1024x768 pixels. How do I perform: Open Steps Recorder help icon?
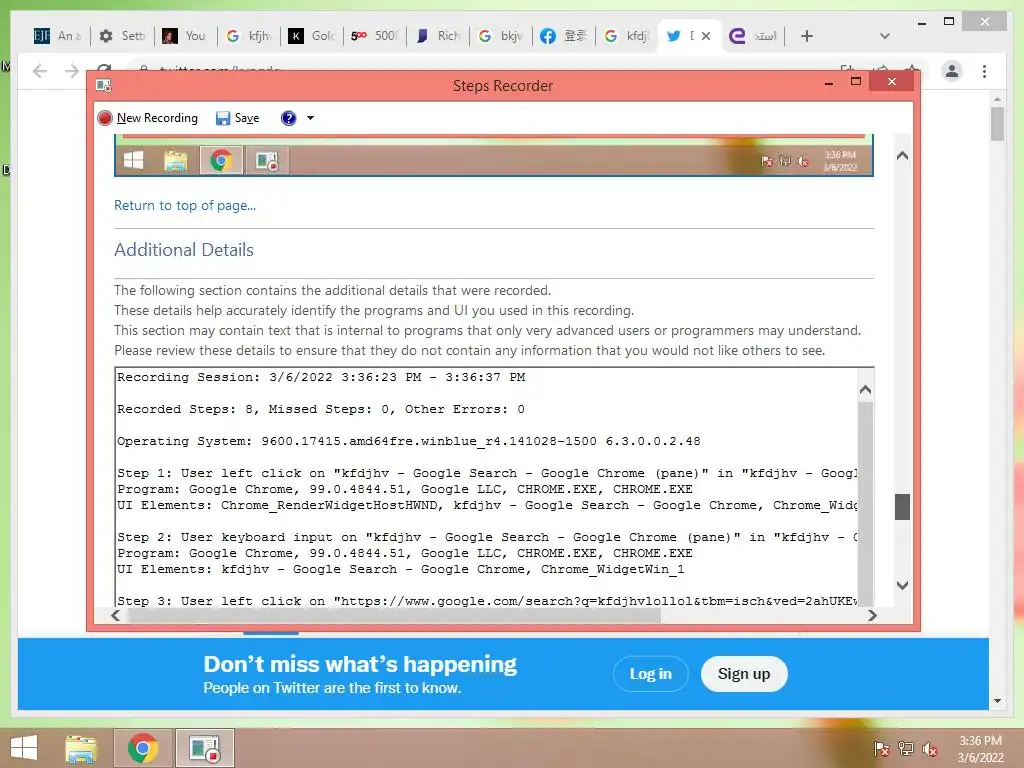click(289, 118)
